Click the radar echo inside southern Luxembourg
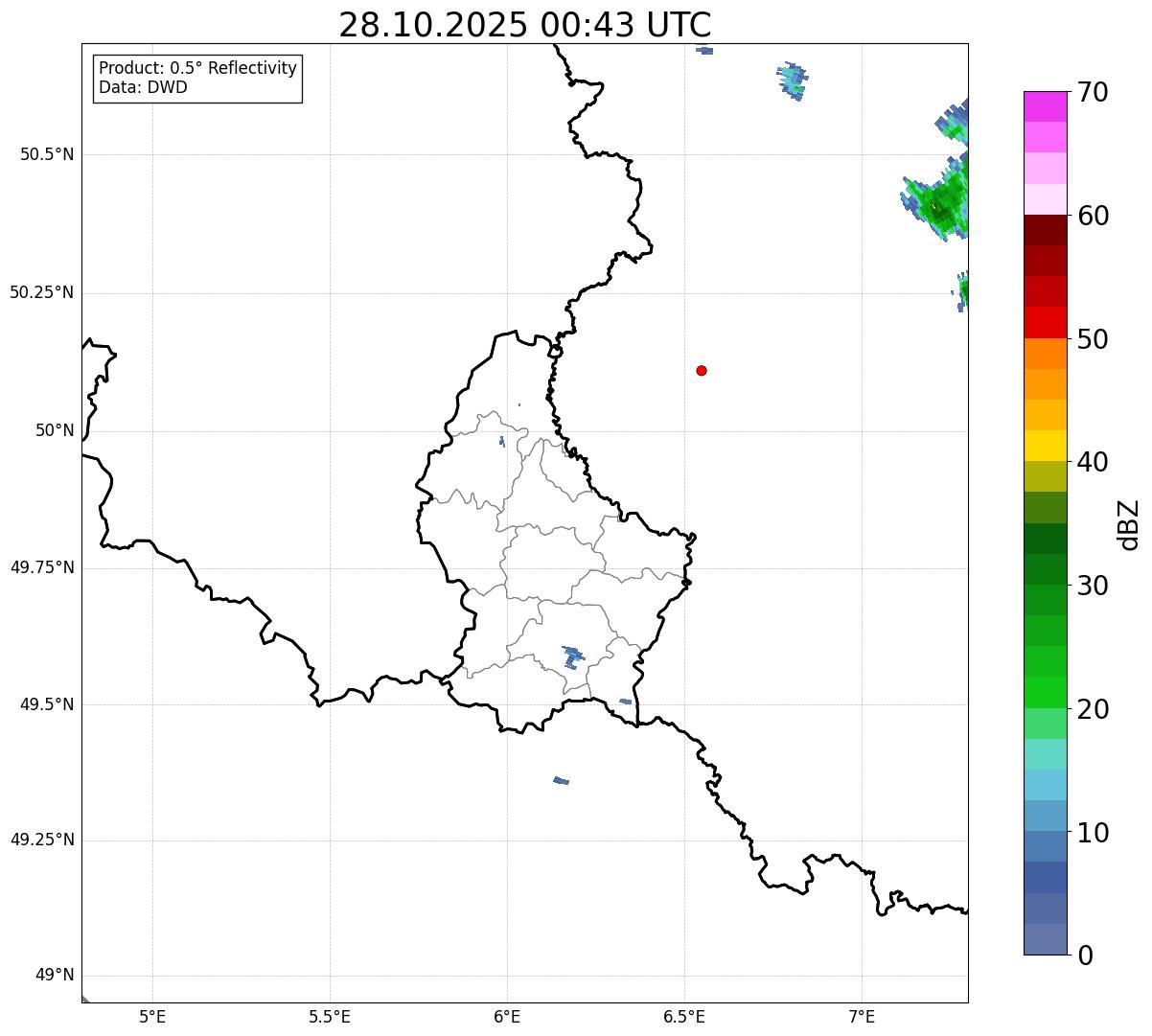1152x1036 pixels. (x=572, y=656)
